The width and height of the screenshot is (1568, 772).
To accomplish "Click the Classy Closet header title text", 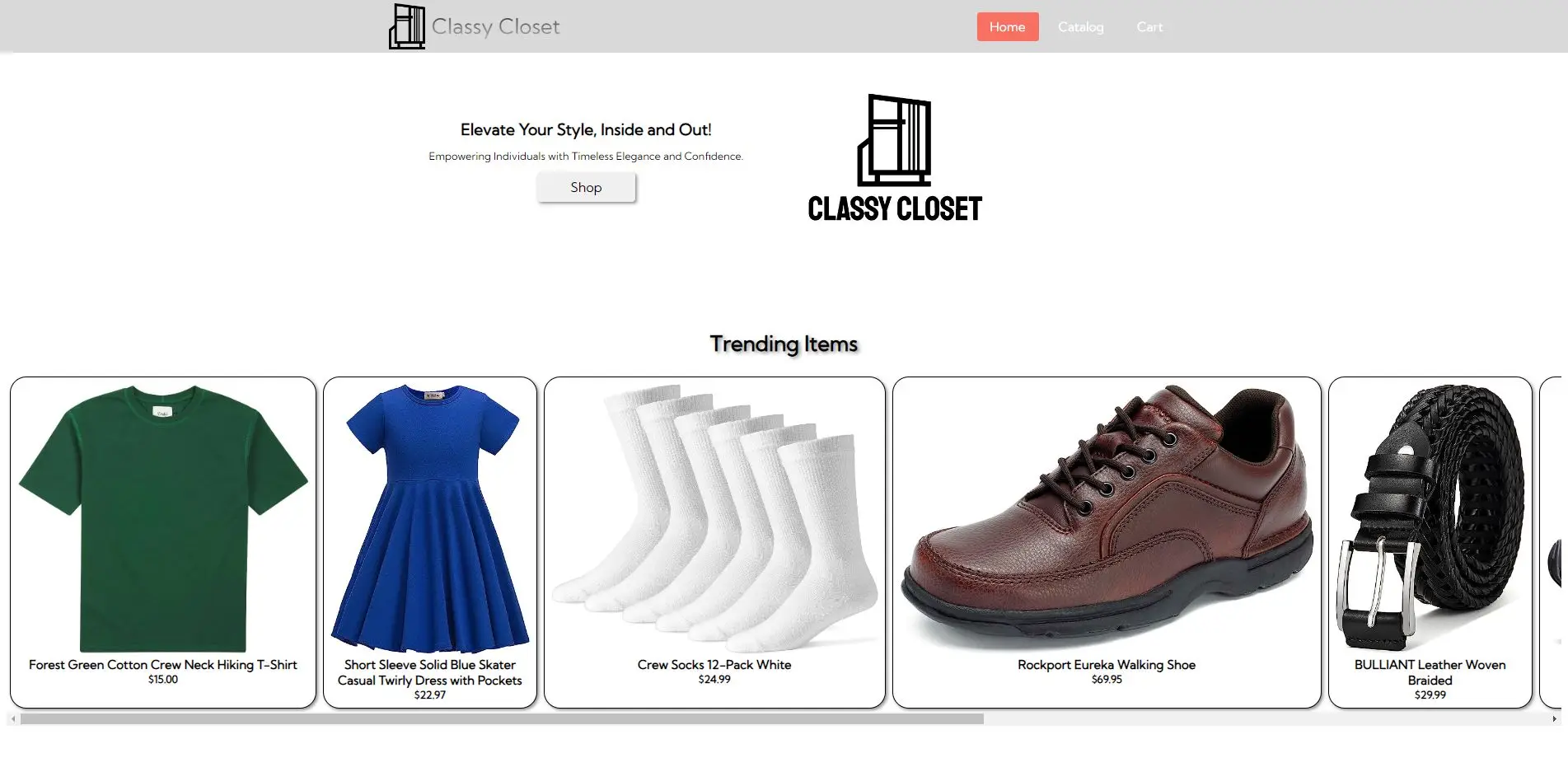I will (x=495, y=26).
